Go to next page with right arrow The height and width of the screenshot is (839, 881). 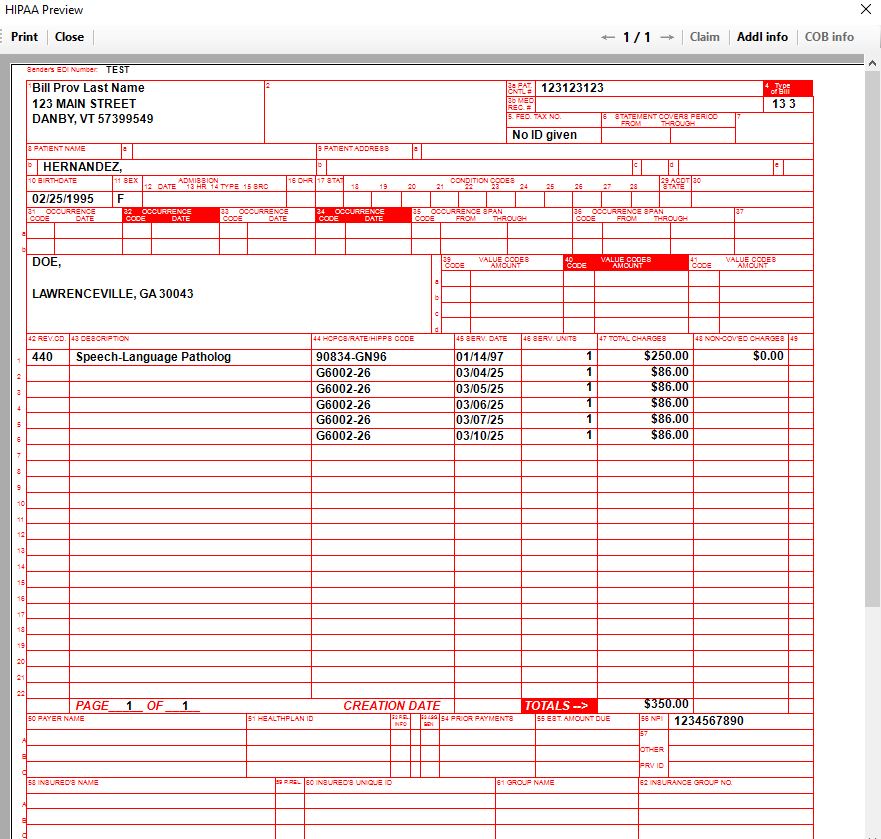[666, 37]
